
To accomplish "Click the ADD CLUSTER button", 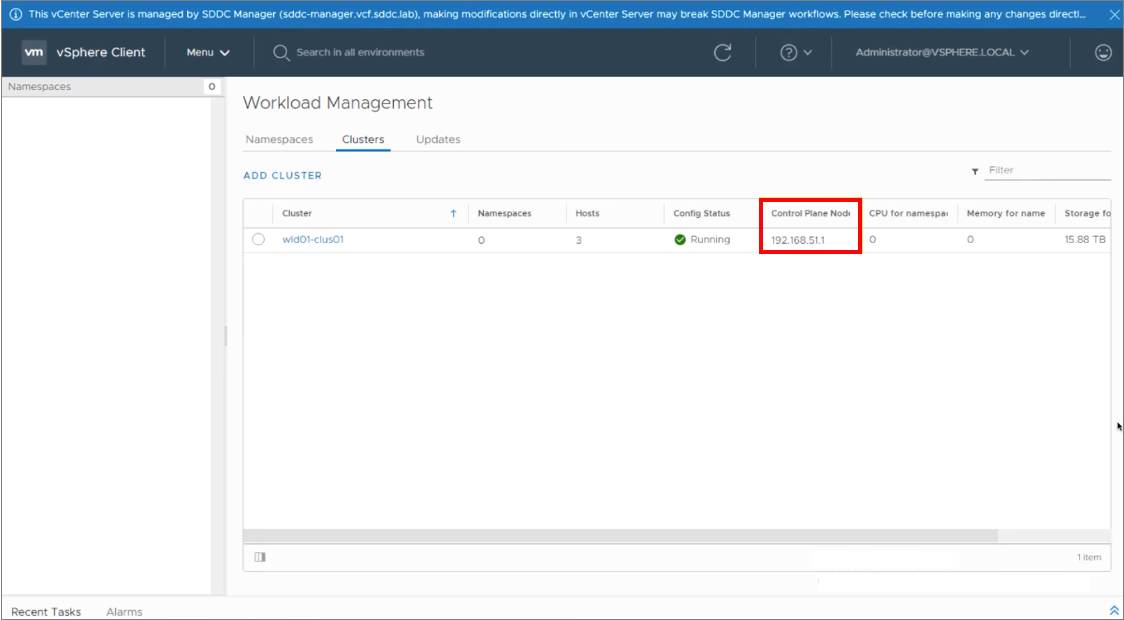I will click(x=282, y=175).
